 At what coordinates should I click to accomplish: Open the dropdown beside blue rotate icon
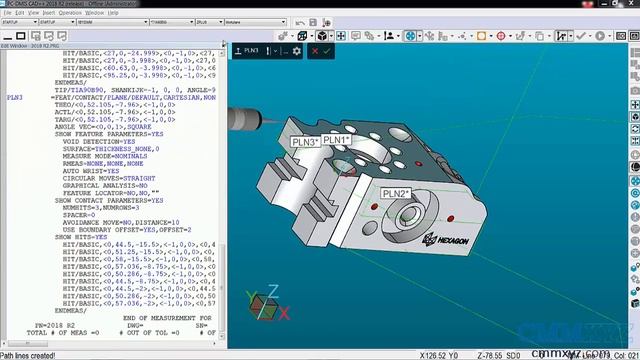tap(420, 36)
